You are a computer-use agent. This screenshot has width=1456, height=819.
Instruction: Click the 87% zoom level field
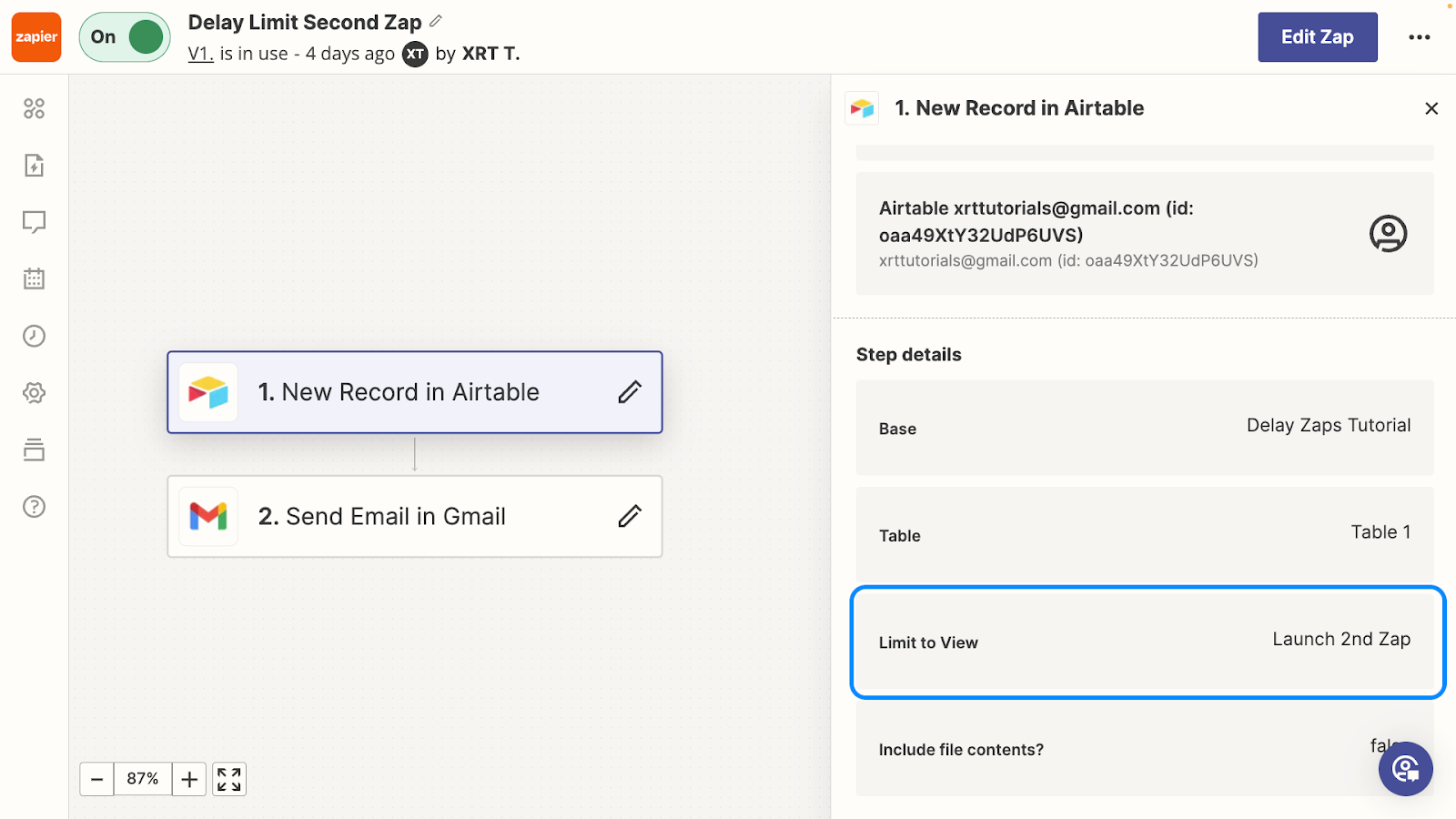143,779
